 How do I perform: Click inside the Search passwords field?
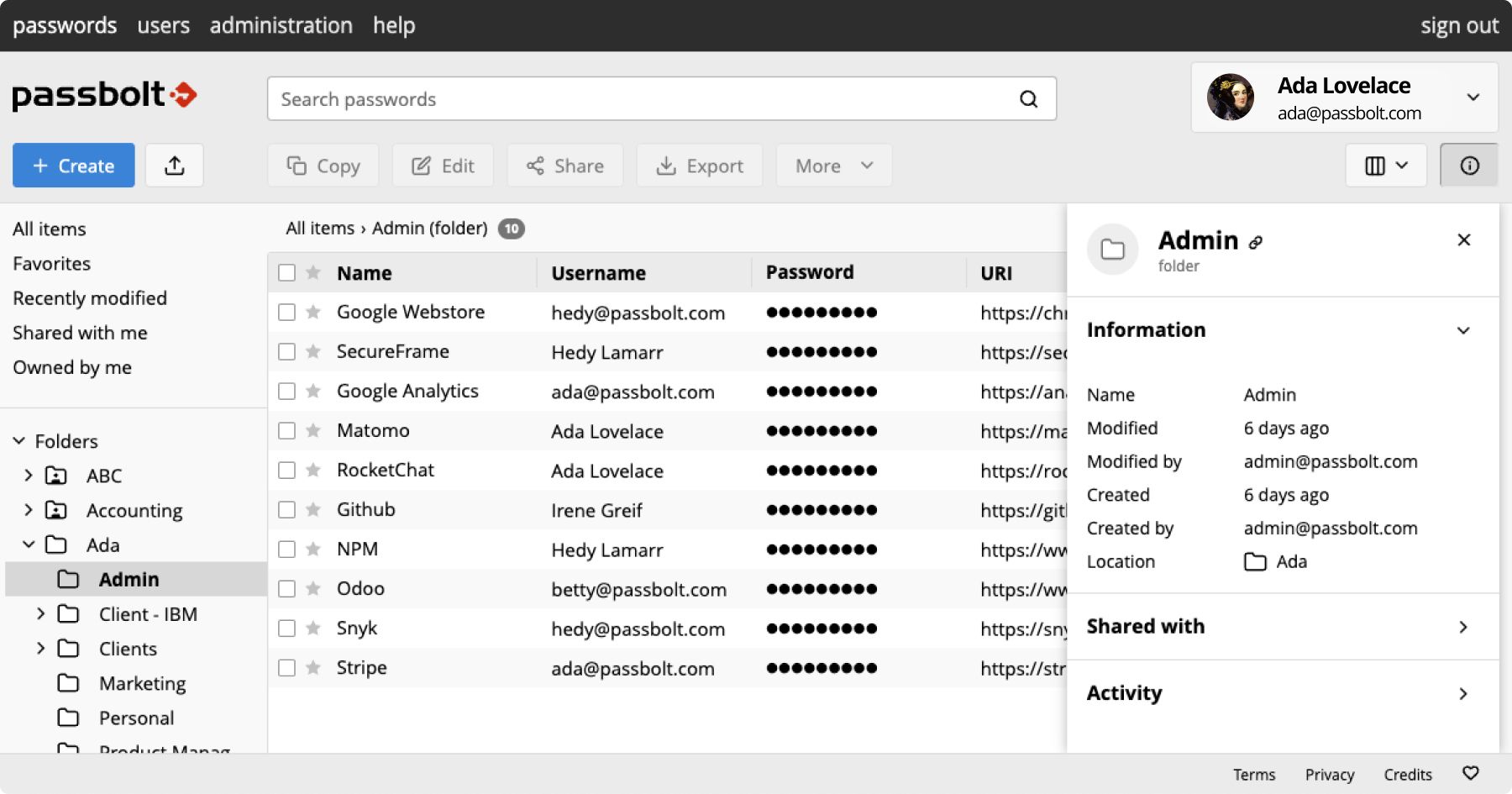pos(588,98)
